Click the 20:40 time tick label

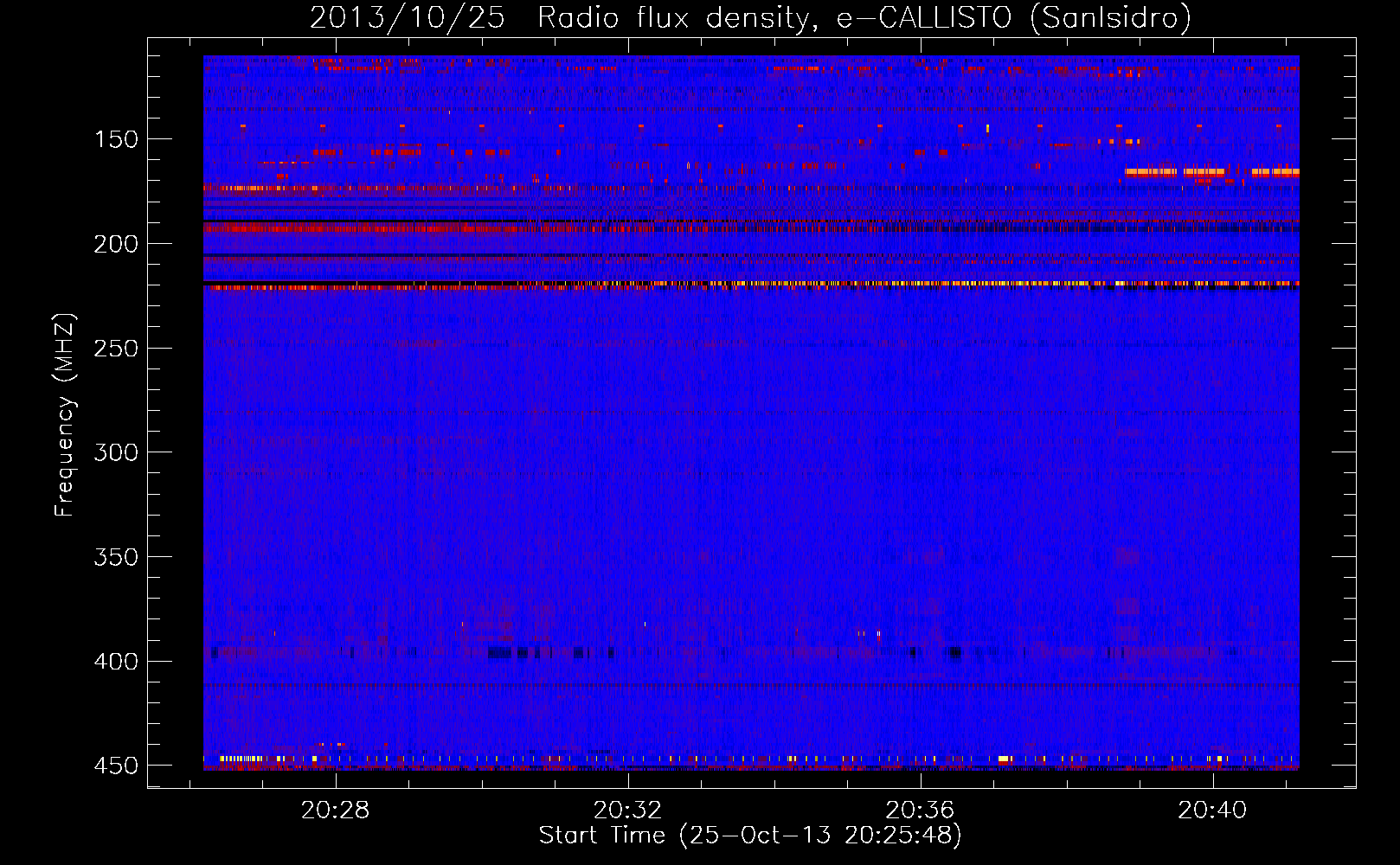pyautogui.click(x=1212, y=810)
